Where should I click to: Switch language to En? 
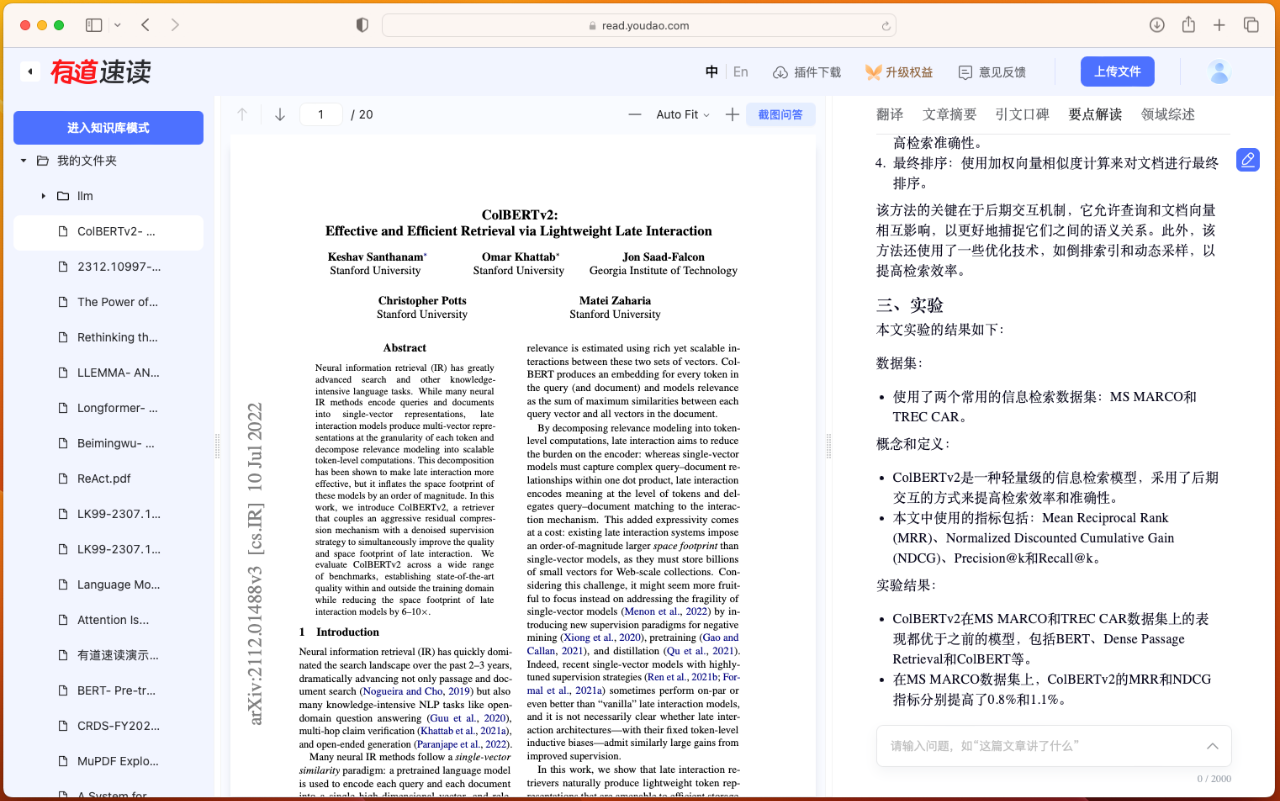(x=741, y=72)
